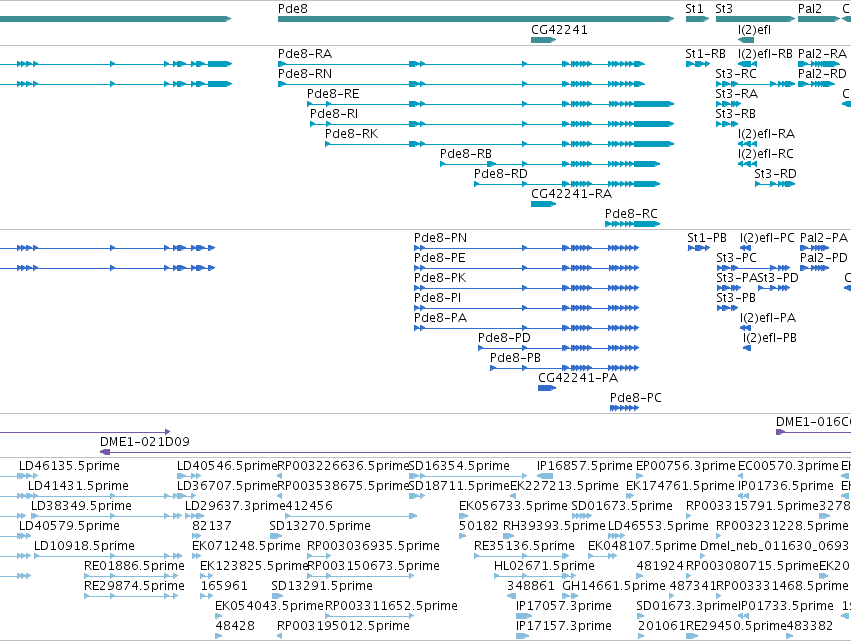Open transcript Pde8-RE label
This screenshot has width=851, height=641.
(333, 94)
